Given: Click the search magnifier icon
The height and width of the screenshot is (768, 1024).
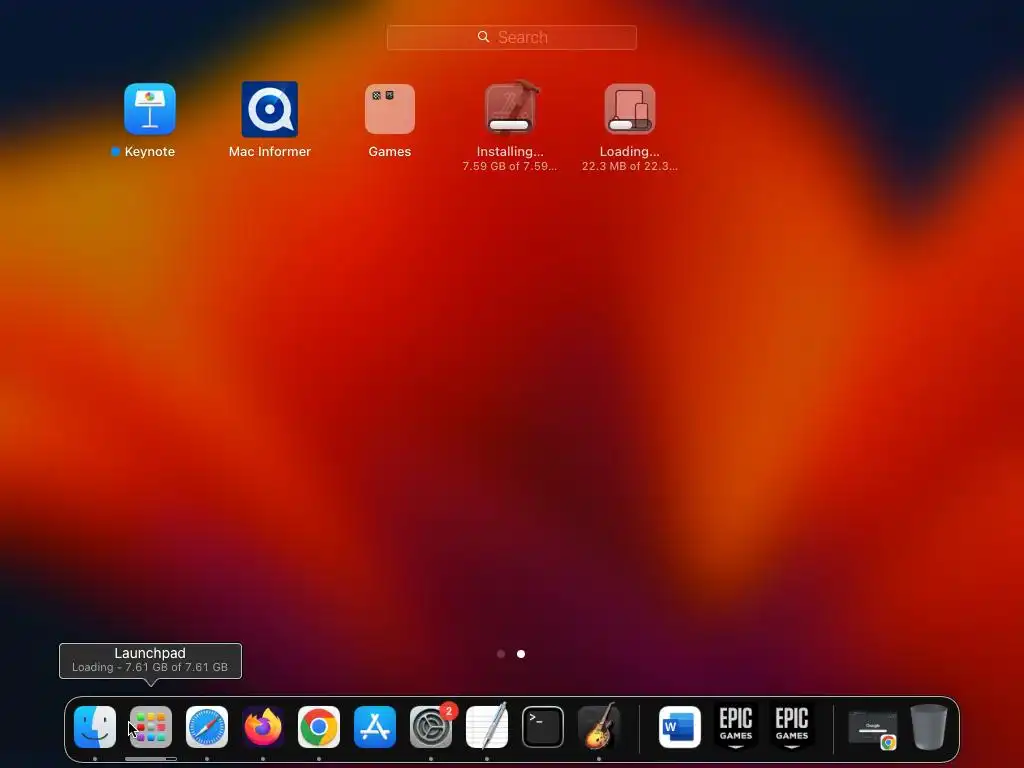Looking at the screenshot, I should pos(483,37).
